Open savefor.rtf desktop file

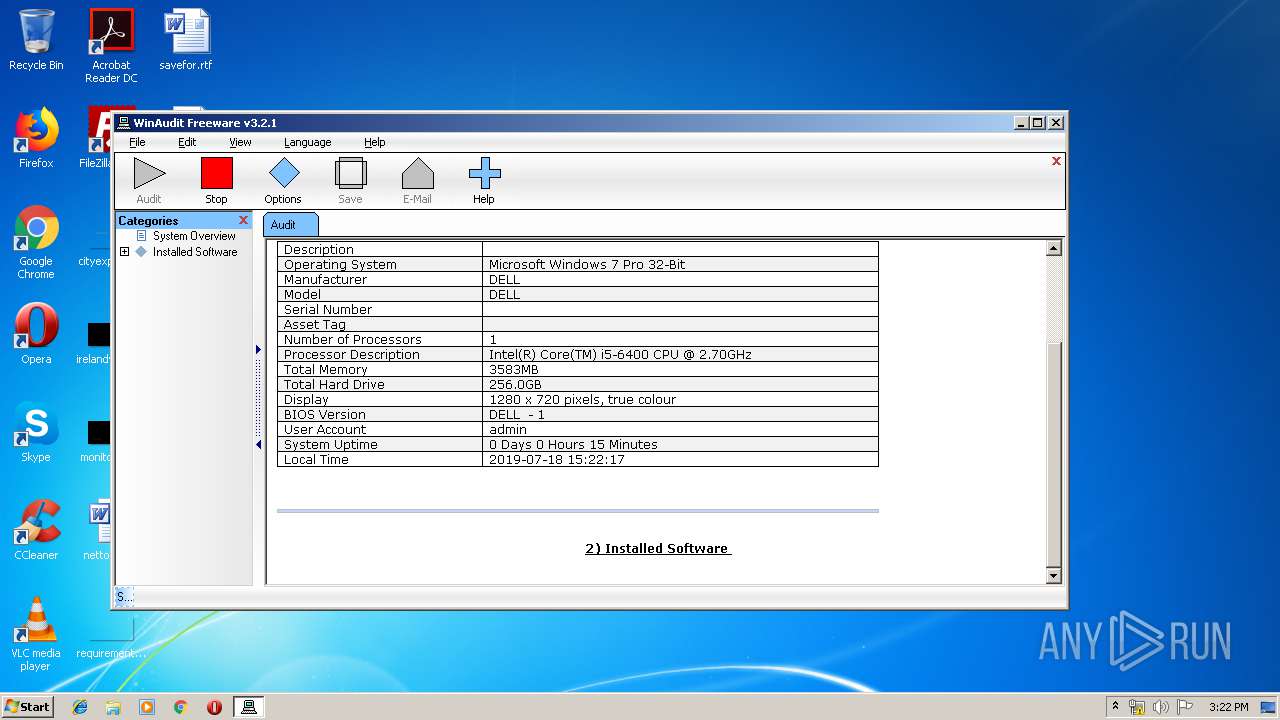186,40
